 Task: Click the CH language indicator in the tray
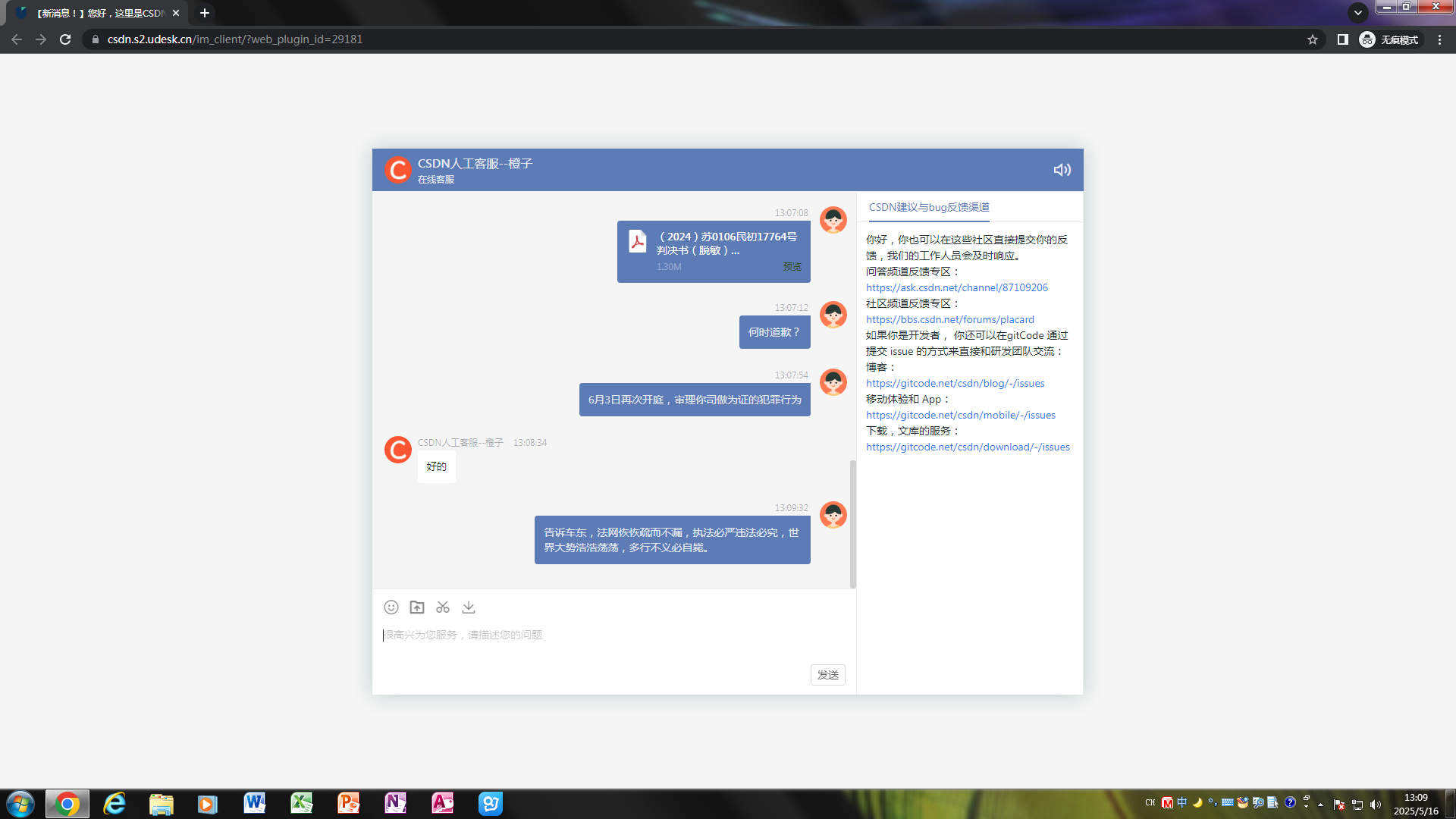[1150, 803]
